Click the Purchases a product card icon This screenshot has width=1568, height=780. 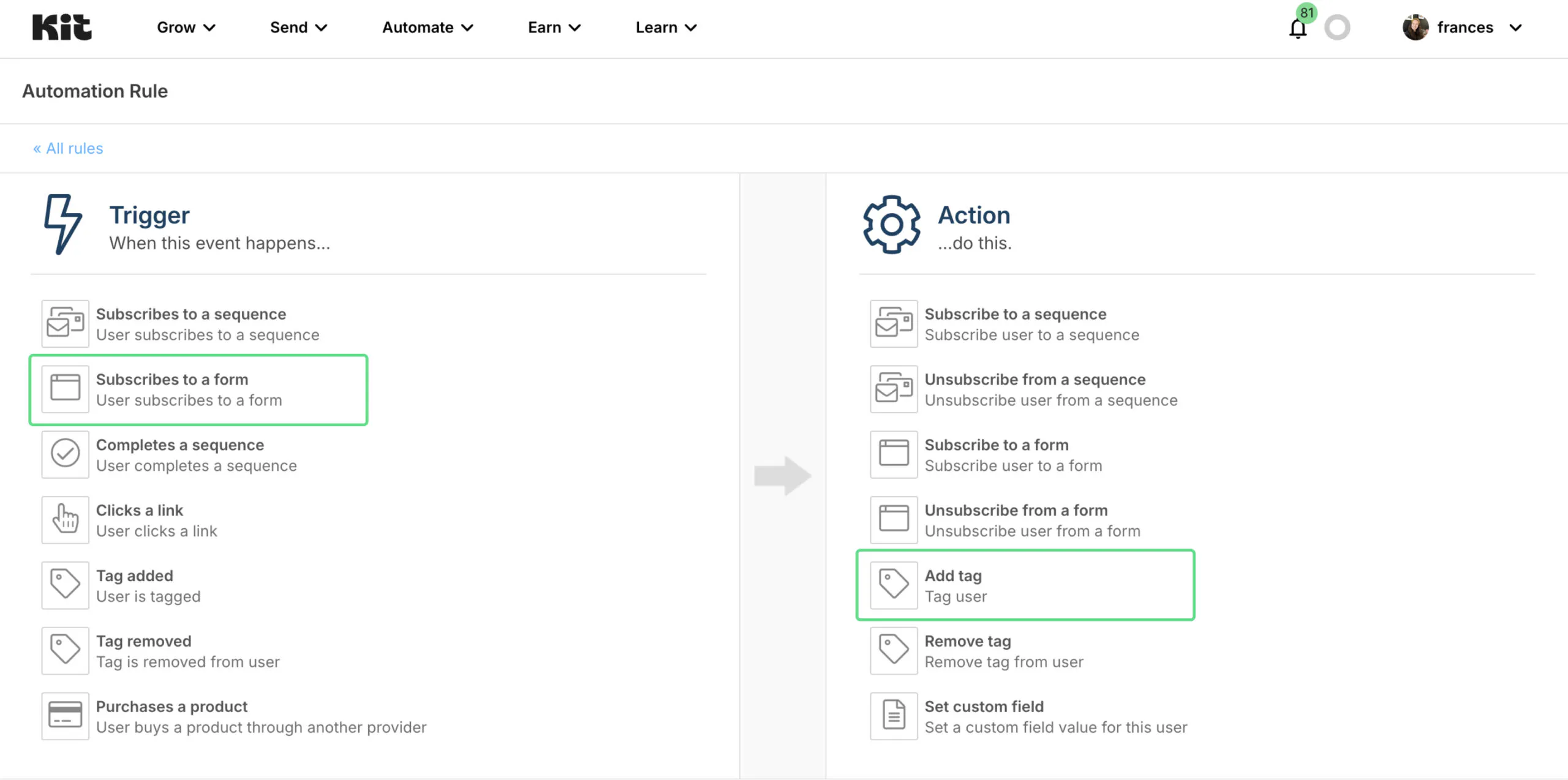[66, 716]
